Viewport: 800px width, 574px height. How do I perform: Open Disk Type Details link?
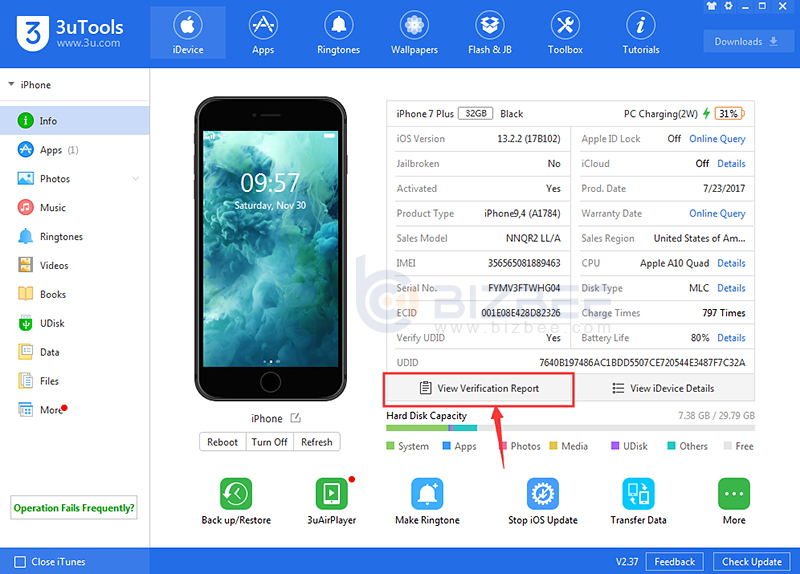pyautogui.click(x=731, y=288)
